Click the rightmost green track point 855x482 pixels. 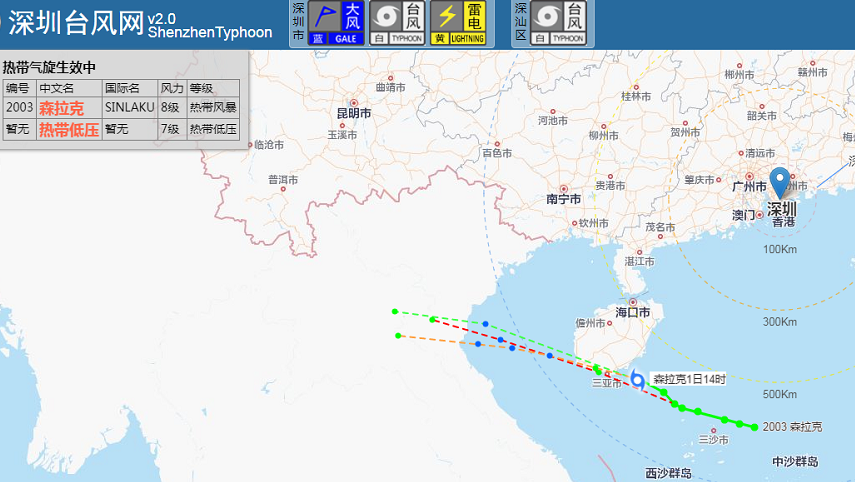[753, 427]
